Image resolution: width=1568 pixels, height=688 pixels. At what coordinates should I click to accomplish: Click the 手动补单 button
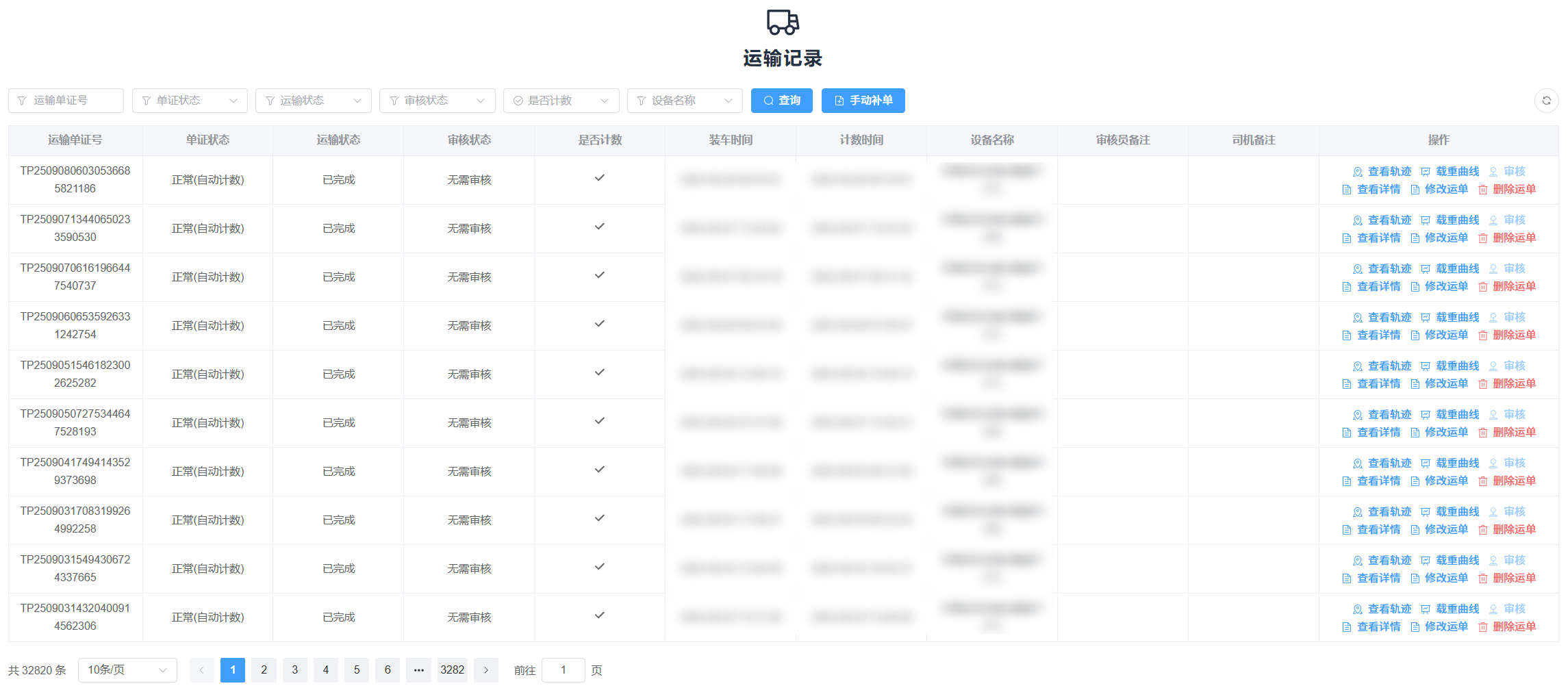(863, 101)
